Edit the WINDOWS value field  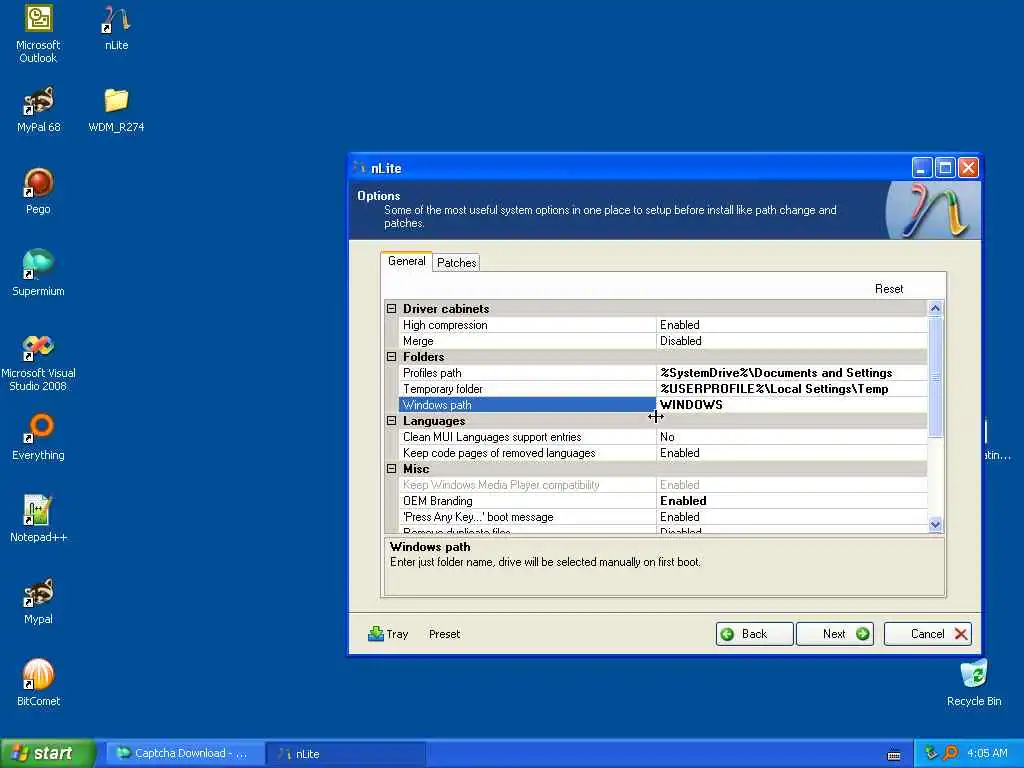(x=792, y=405)
